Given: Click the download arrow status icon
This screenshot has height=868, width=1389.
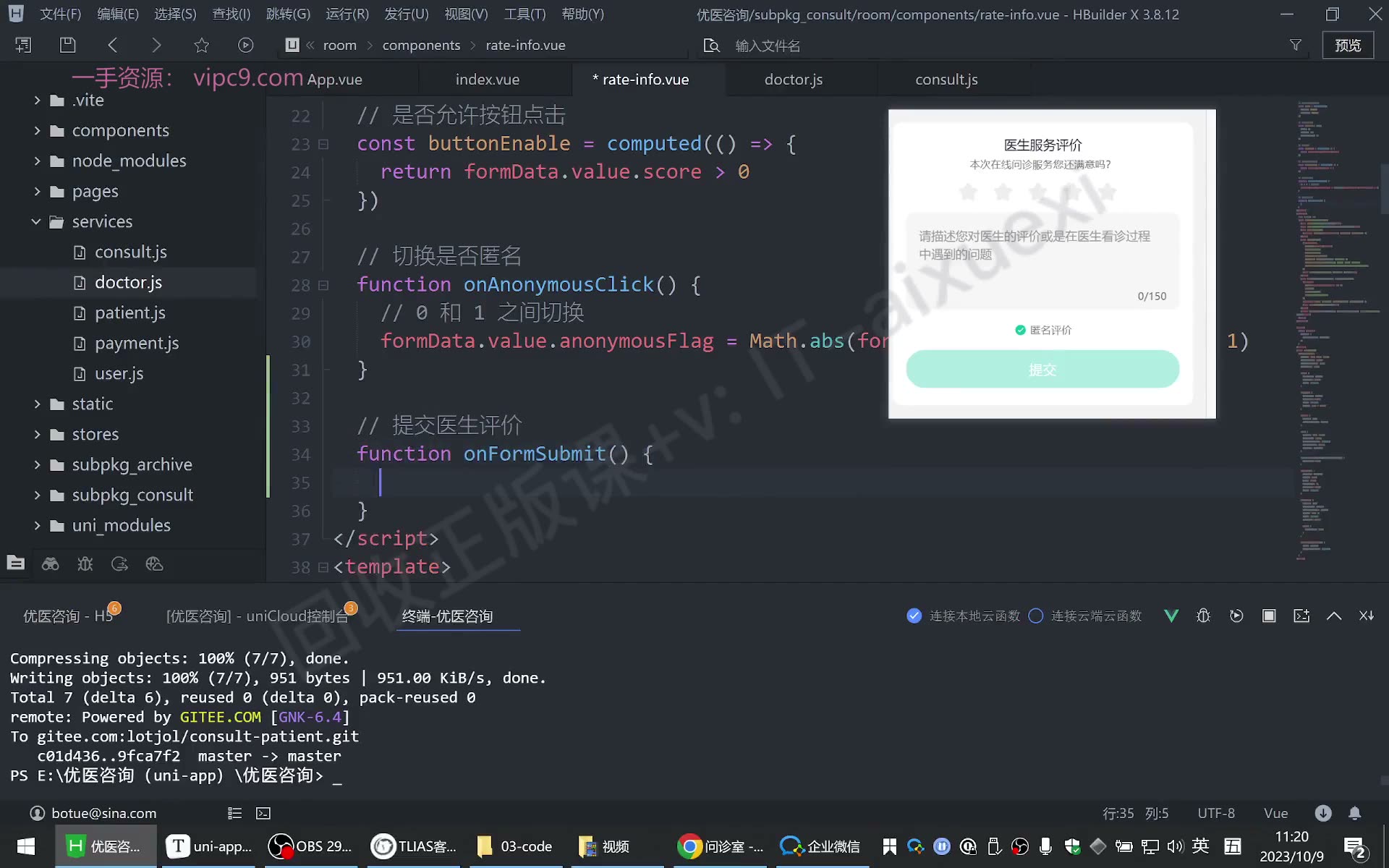Looking at the screenshot, I should [1323, 813].
